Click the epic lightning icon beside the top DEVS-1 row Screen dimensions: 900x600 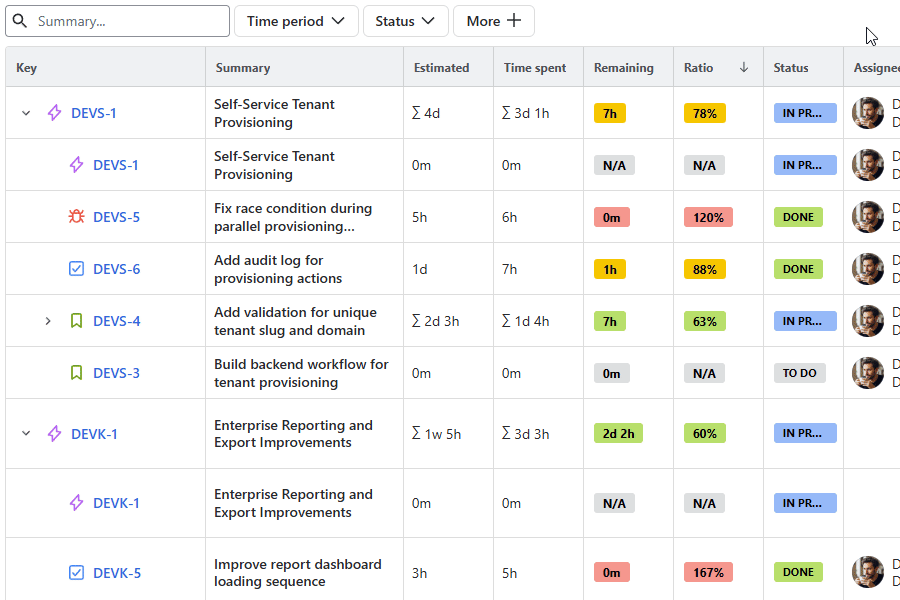pos(55,113)
